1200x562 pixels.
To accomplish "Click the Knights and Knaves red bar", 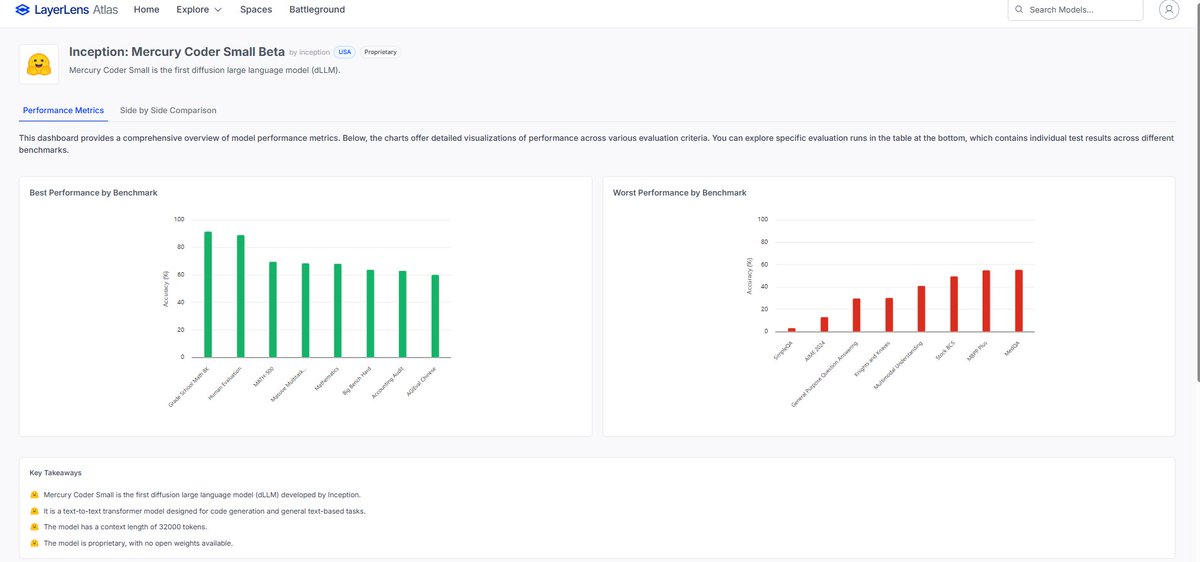I will [889, 315].
